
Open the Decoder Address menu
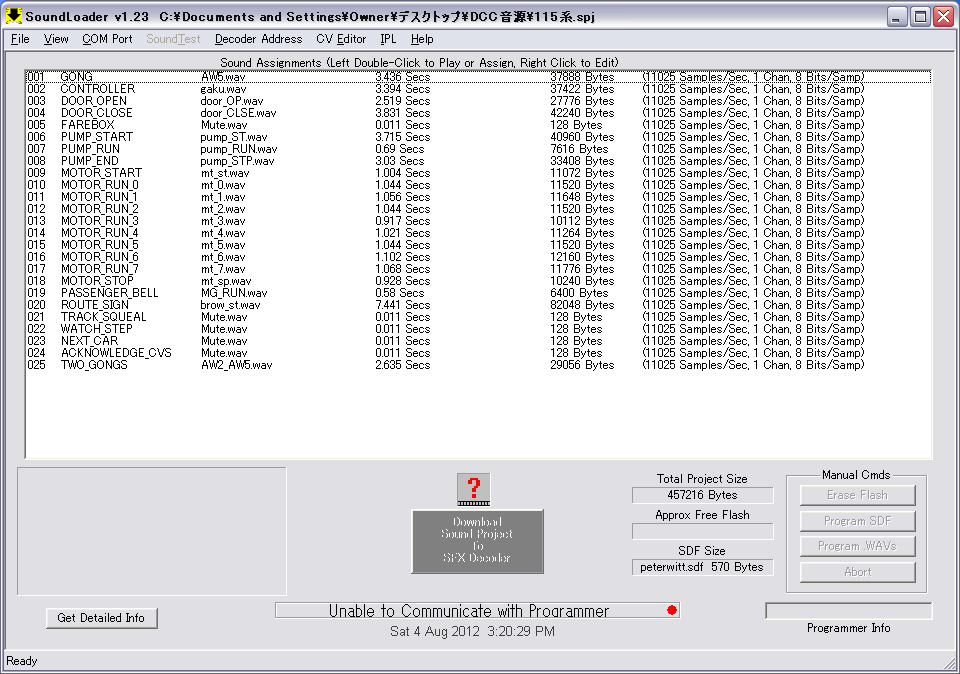click(x=258, y=39)
